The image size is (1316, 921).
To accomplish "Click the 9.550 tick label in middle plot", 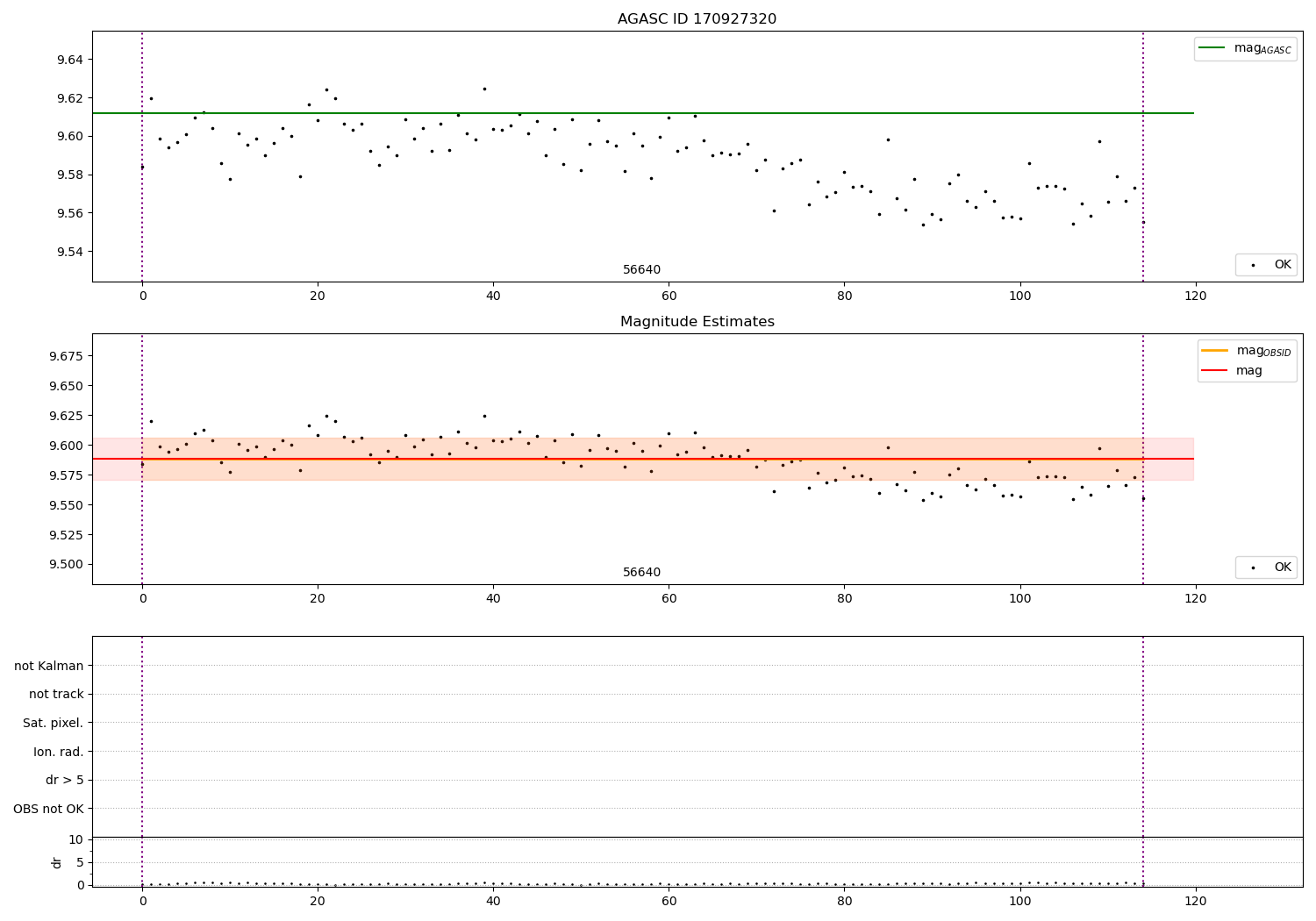I will click(x=67, y=505).
